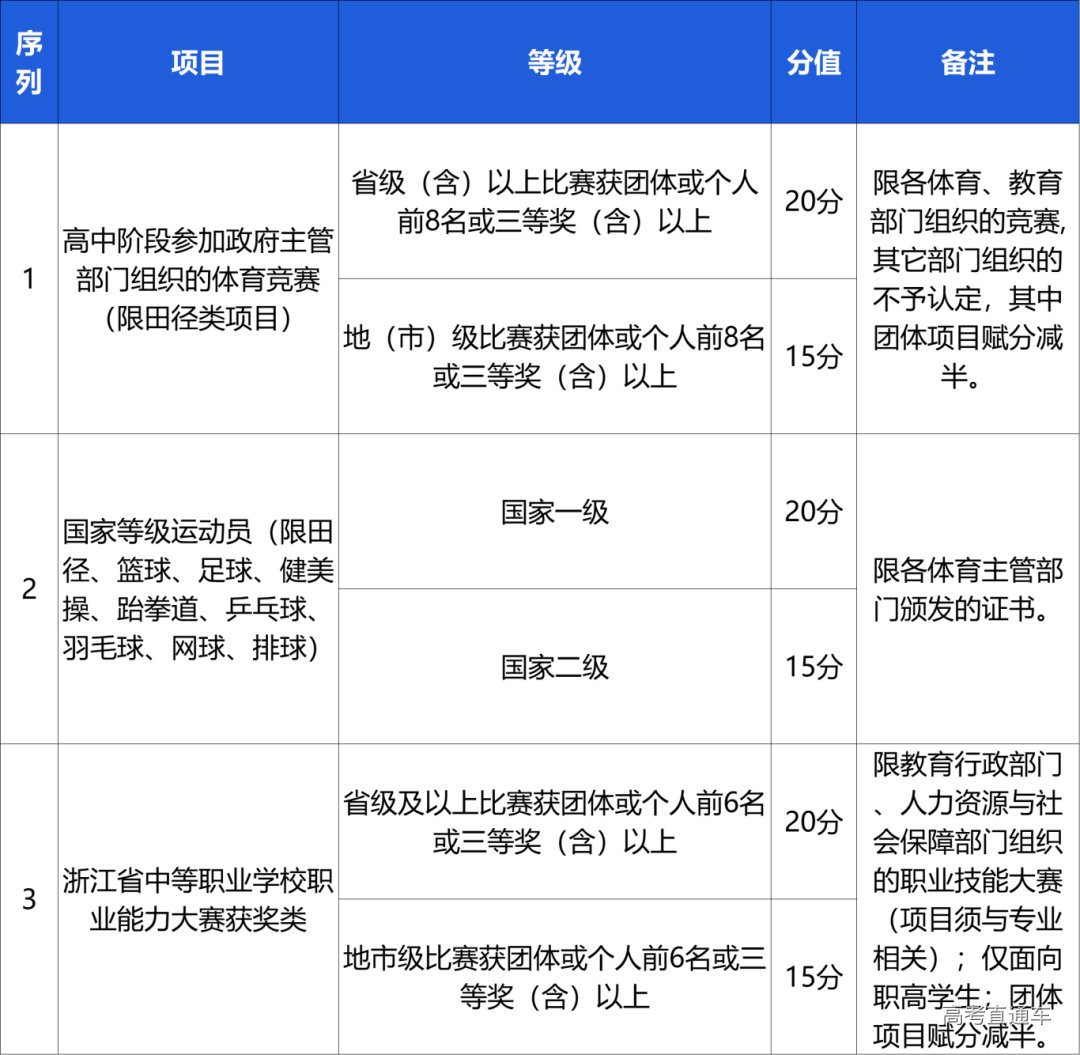The width and height of the screenshot is (1080, 1055).
Task: Click the 分值 column header
Action: pos(814,62)
